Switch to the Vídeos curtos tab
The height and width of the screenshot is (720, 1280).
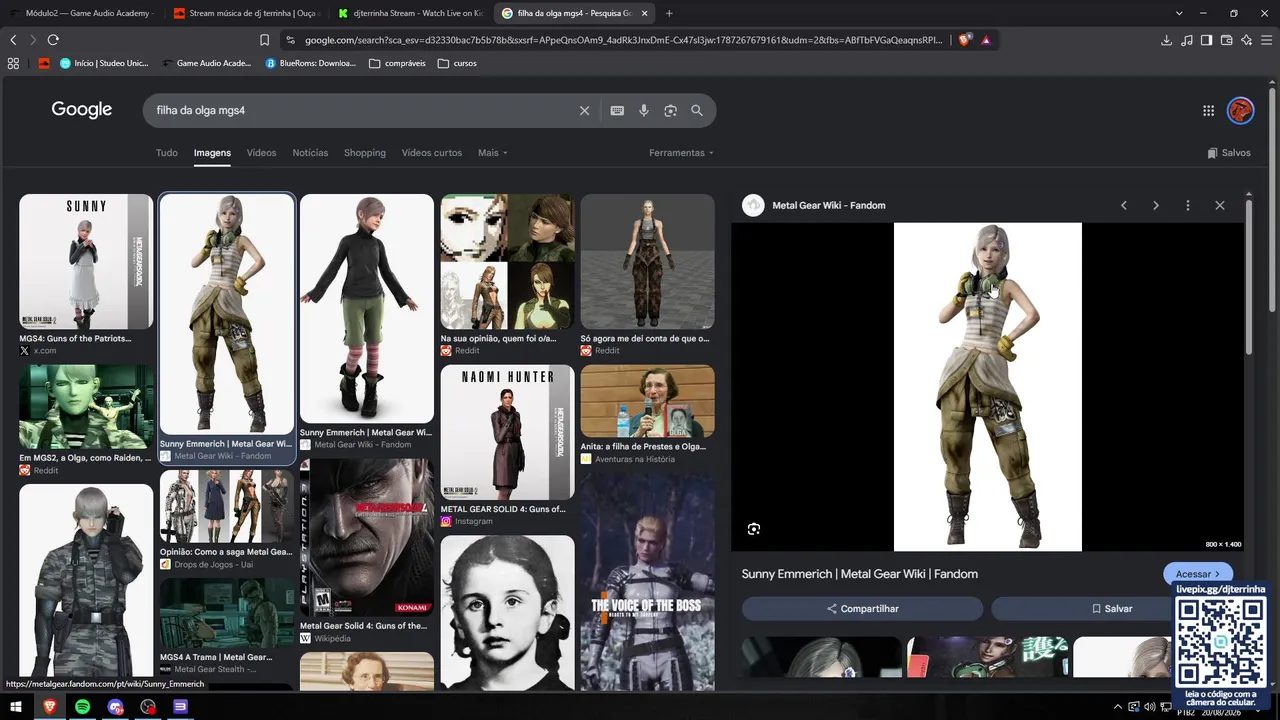tap(432, 153)
